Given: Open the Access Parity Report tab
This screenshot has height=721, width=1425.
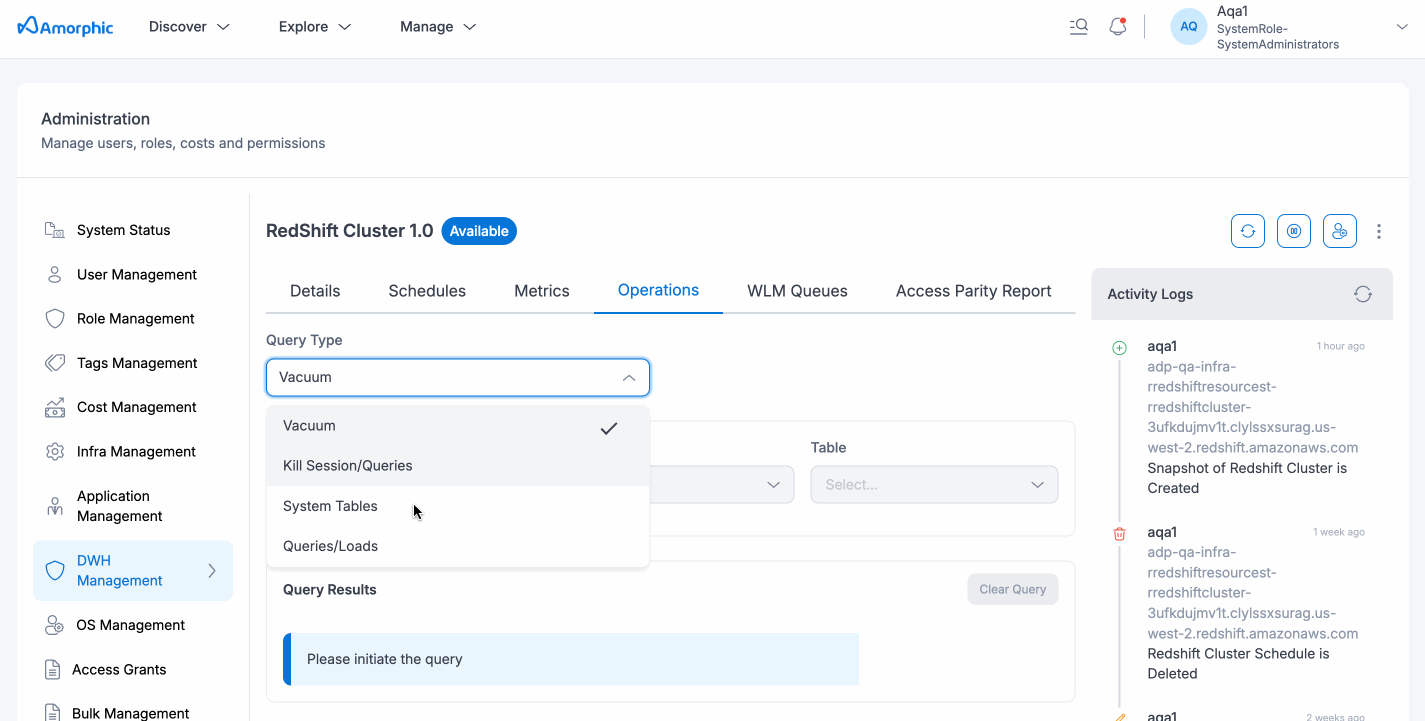Looking at the screenshot, I should [x=973, y=291].
